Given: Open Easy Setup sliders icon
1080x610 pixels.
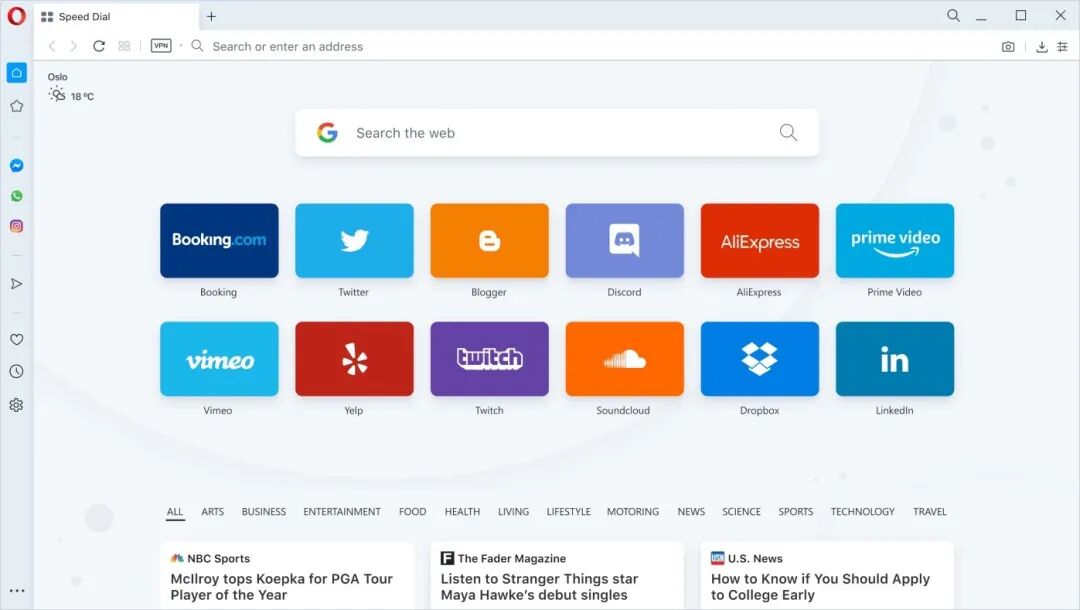Looking at the screenshot, I should [x=1063, y=47].
